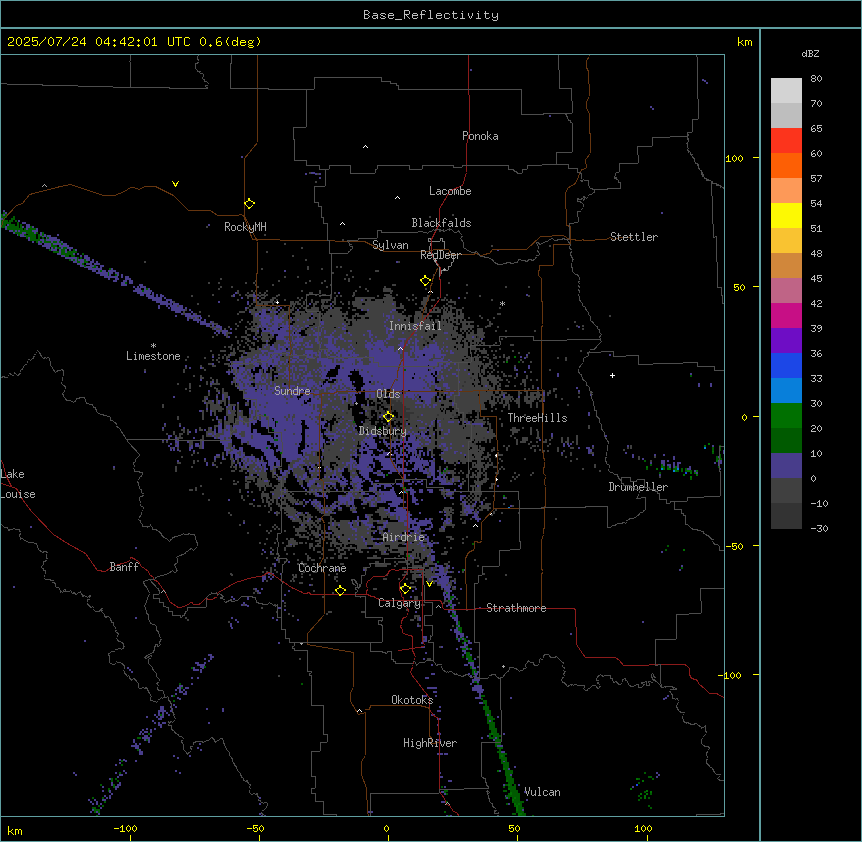The image size is (862, 842).
Task: Click the -30 value in dBZ legend
Action: point(819,528)
